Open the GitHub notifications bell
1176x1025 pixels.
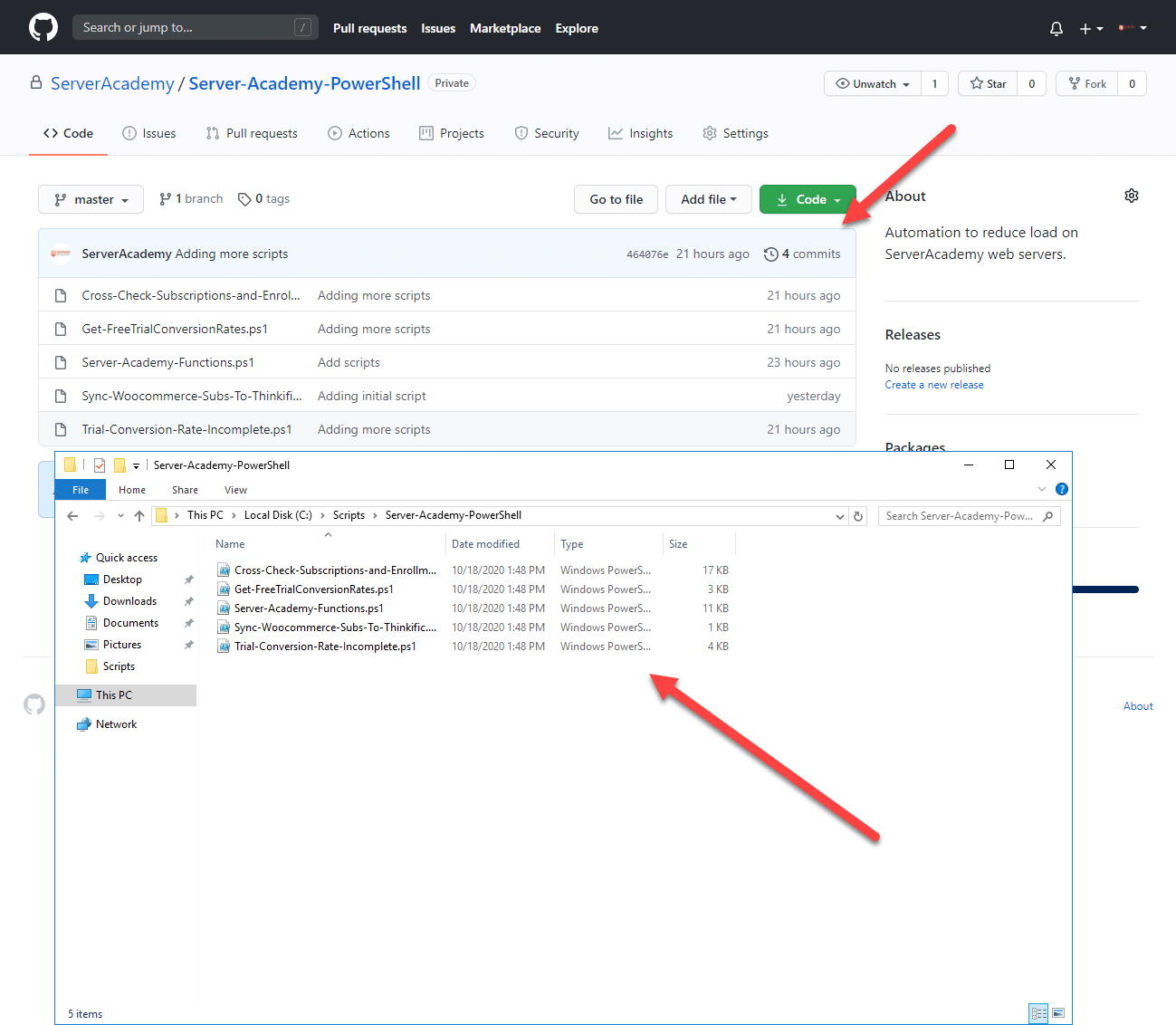click(x=1056, y=28)
